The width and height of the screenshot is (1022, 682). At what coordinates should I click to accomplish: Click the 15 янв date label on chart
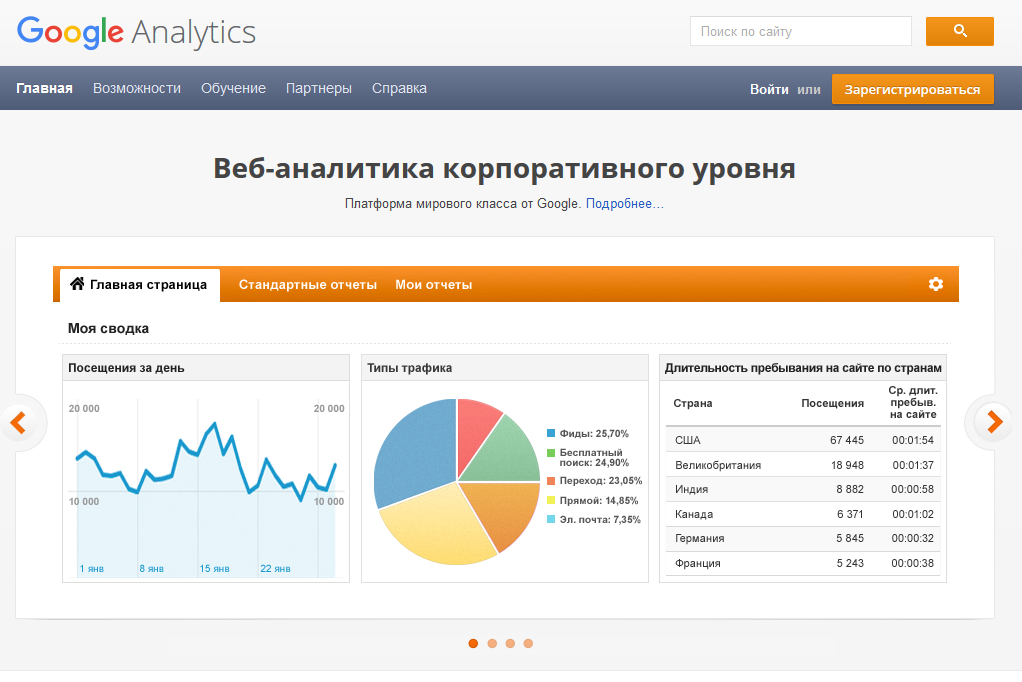tap(214, 569)
